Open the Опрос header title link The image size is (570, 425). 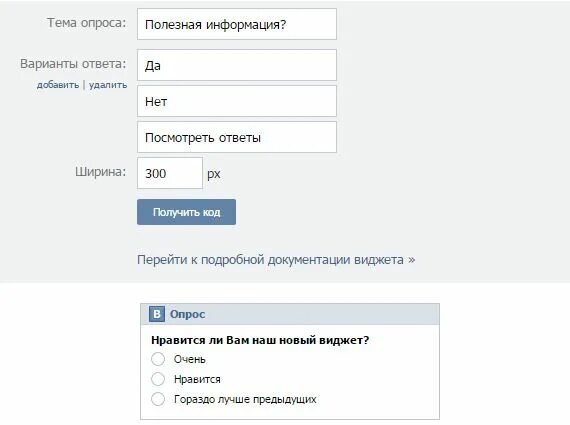click(x=188, y=314)
